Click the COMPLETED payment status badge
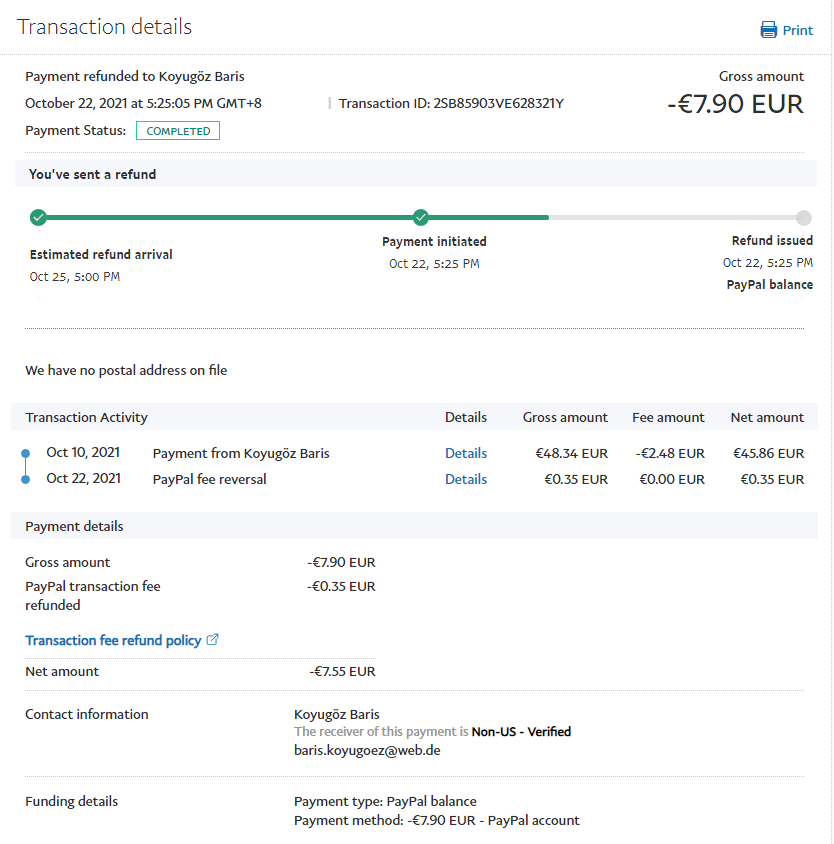This screenshot has width=834, height=844. (x=179, y=131)
